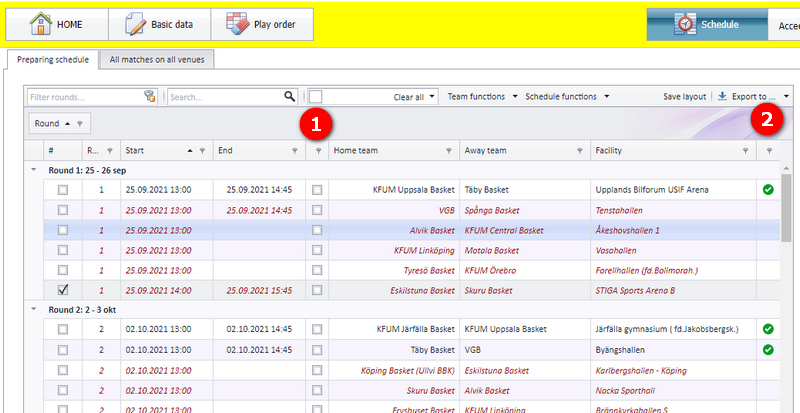Open the Team functions dropdown arrow

pyautogui.click(x=515, y=96)
